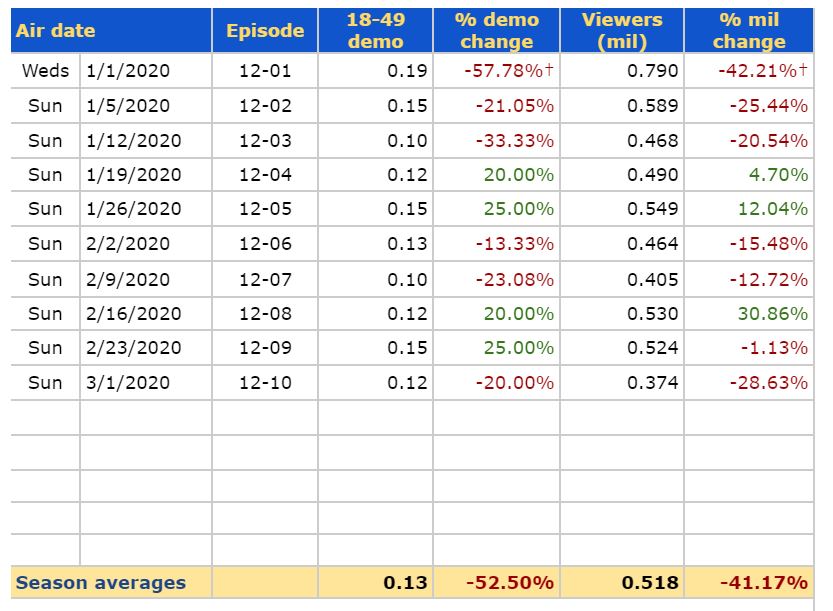Viewport: 833px width, 611px height.
Task: Select the 0.374 viewers cell
Action: pos(653,383)
